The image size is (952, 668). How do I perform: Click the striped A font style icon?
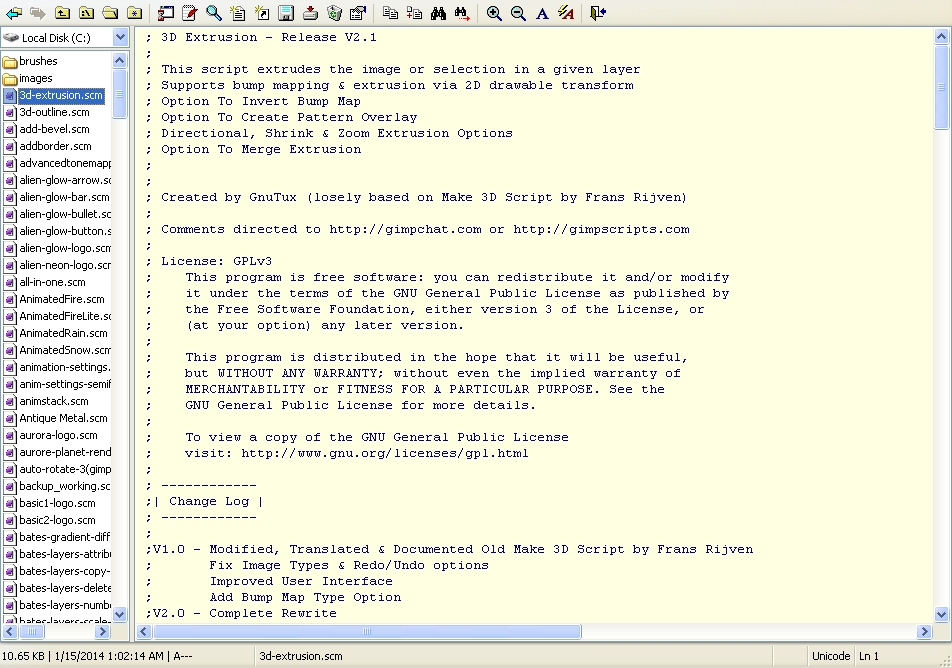point(566,13)
